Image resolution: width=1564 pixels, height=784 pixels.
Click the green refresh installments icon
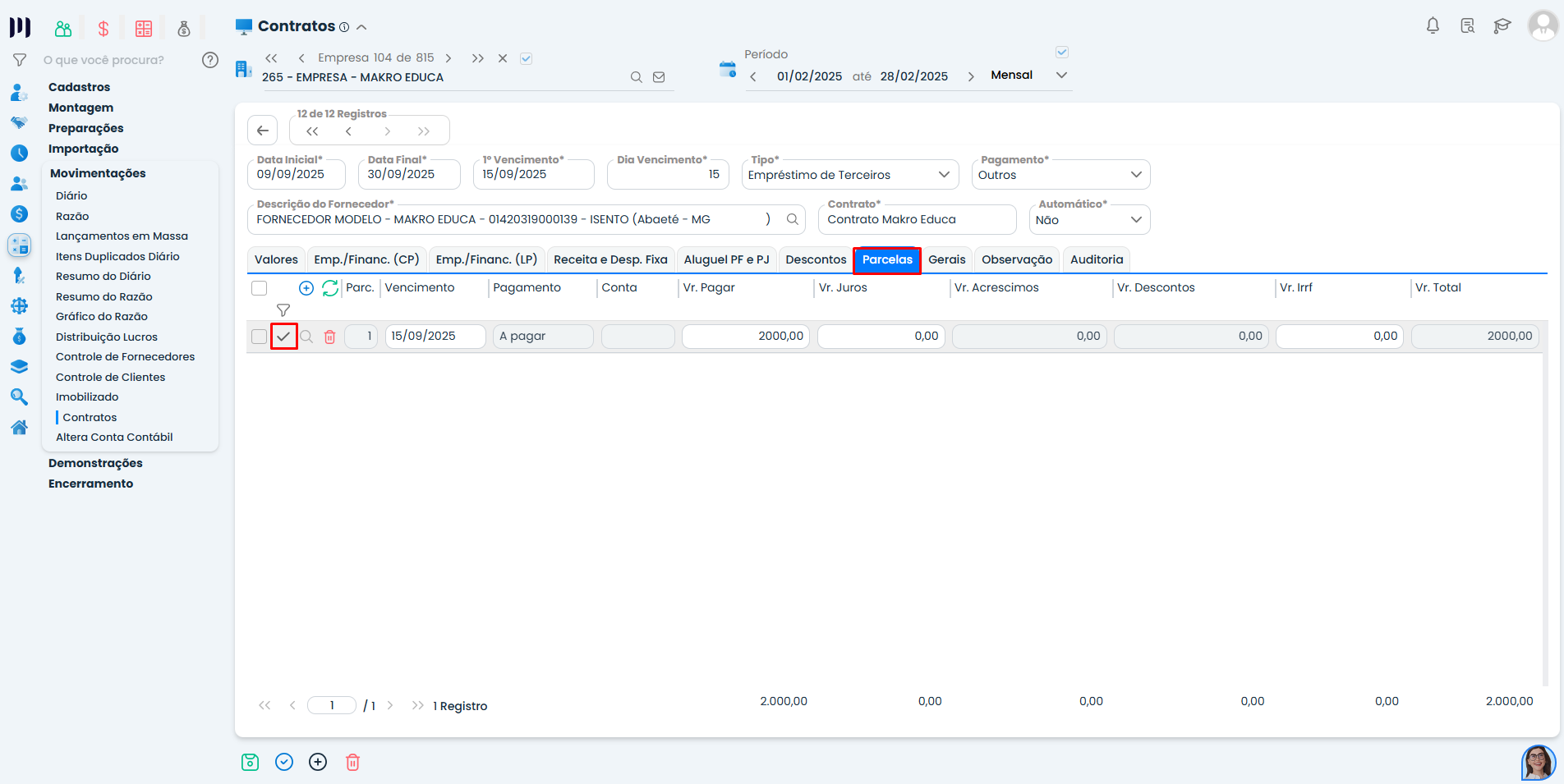(330, 288)
